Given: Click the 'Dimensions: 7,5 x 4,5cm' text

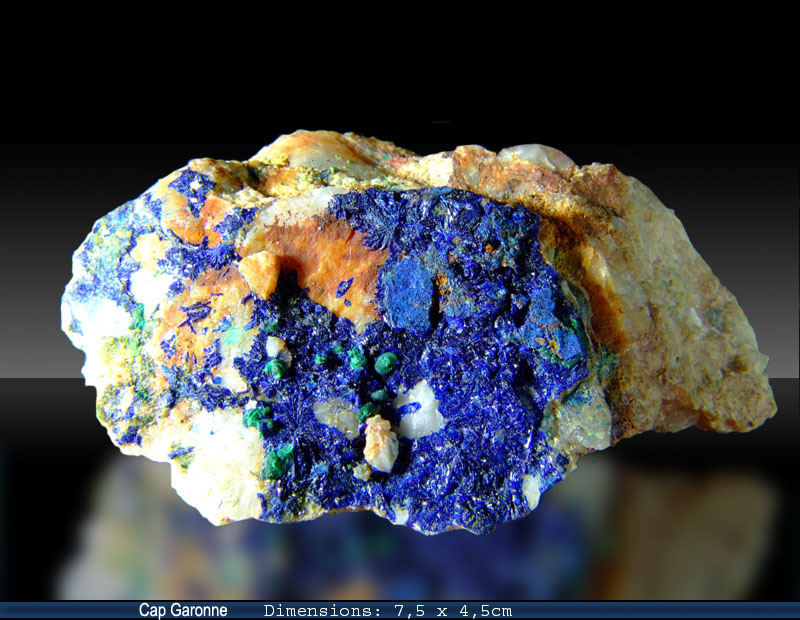Looking at the screenshot, I should [388, 611].
